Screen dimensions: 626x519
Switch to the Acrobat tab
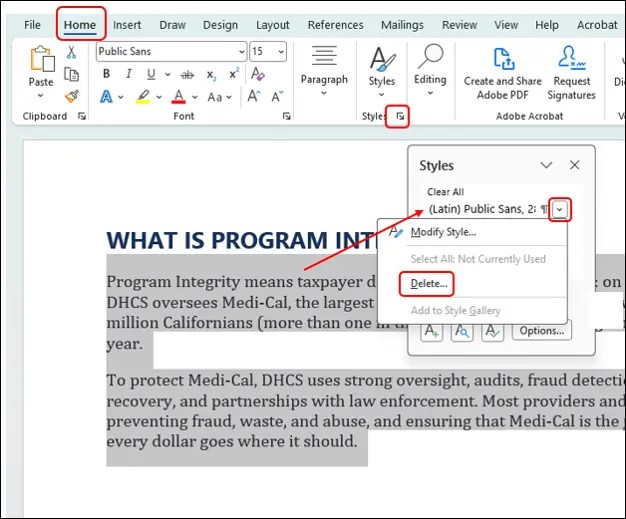[x=597, y=25]
